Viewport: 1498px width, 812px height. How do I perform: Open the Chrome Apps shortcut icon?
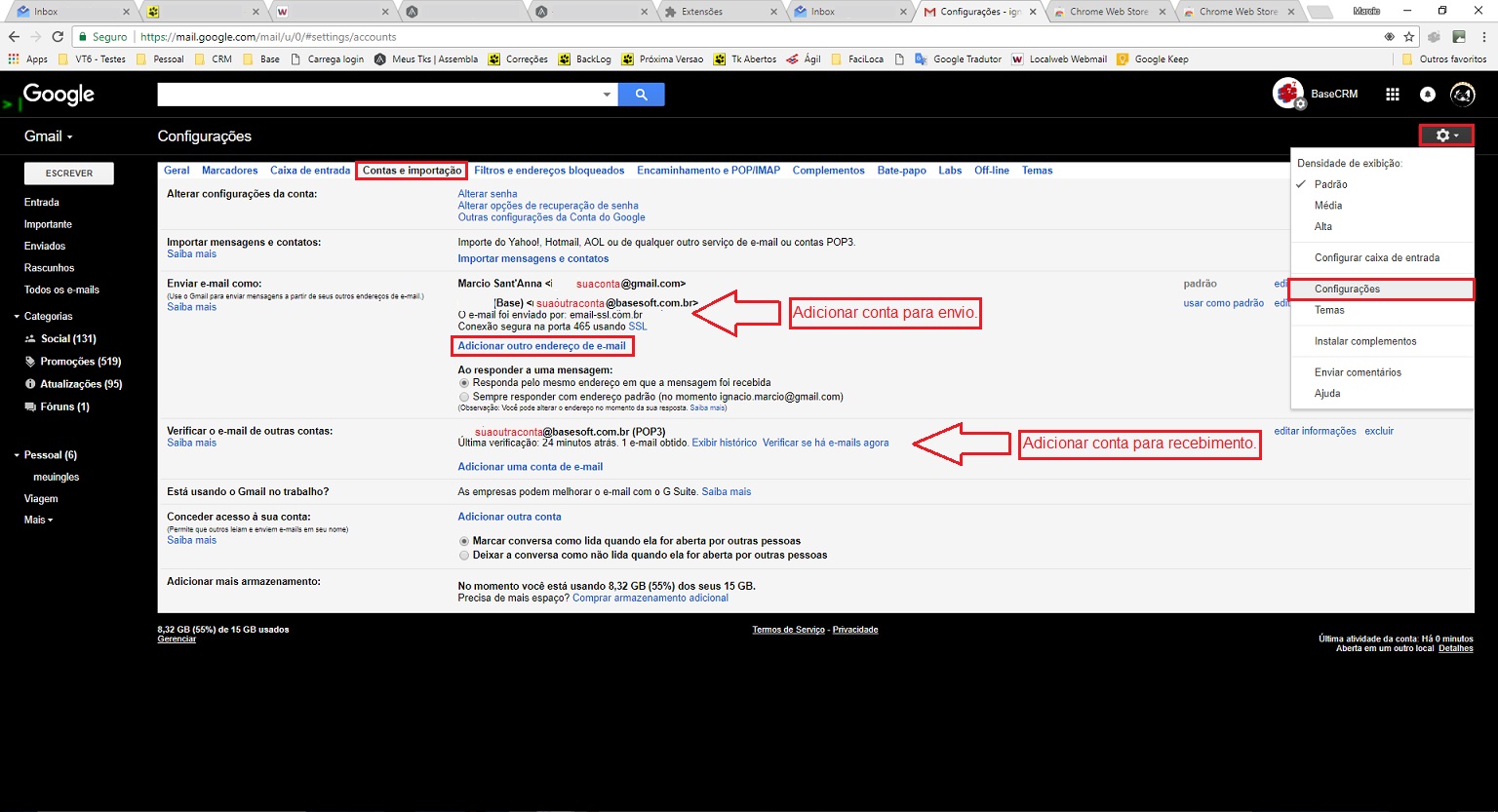(x=14, y=59)
